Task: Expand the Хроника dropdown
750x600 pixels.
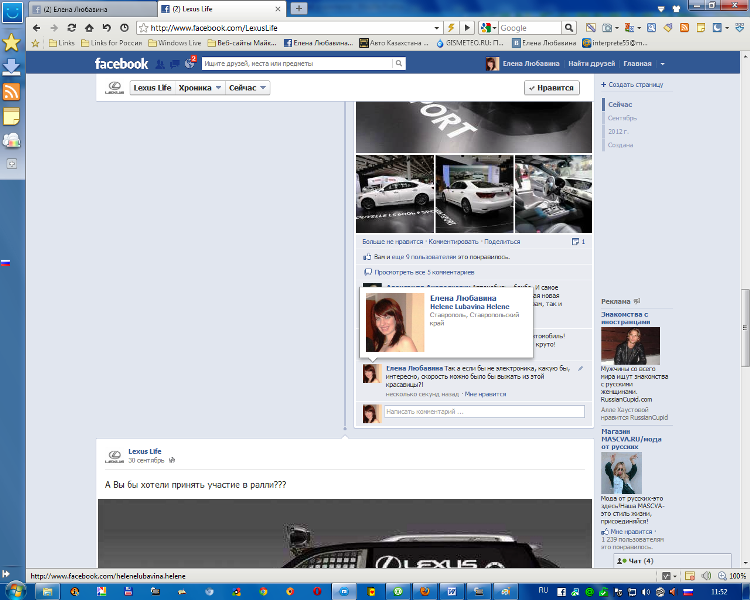Action: (x=199, y=88)
